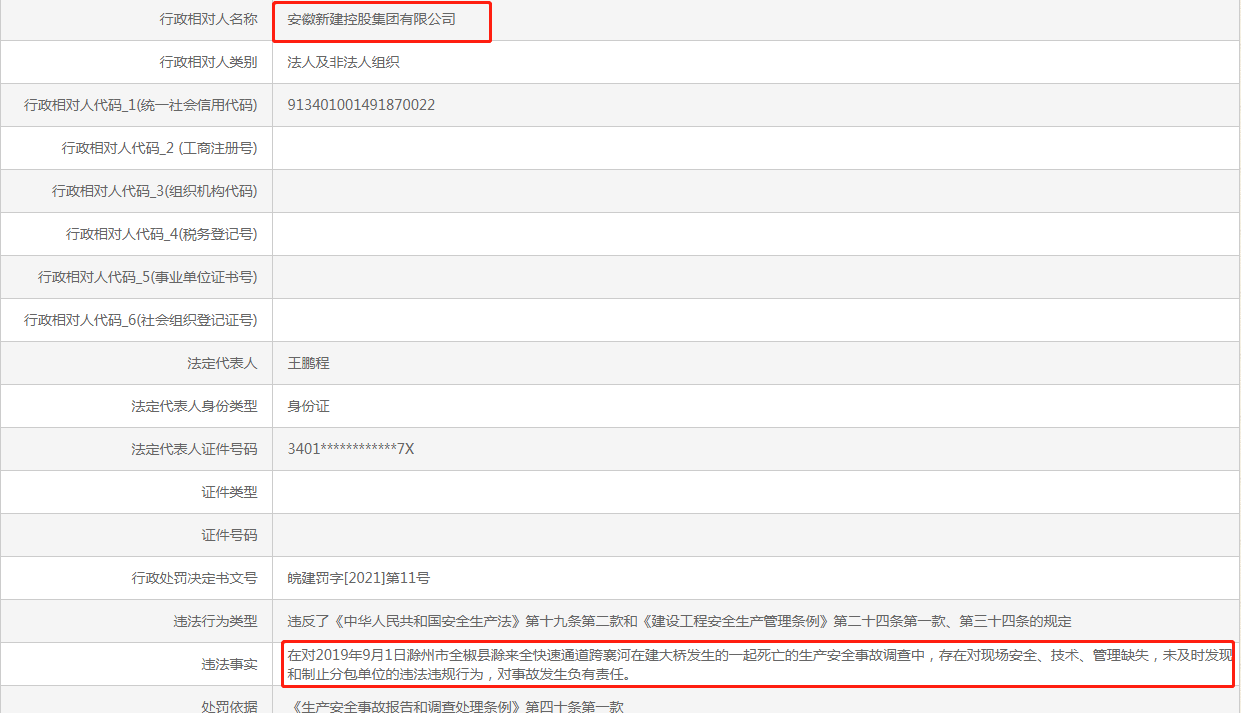
Task: Select the violation facts paragraph about 2019年9月1日
Action: [x=758, y=664]
